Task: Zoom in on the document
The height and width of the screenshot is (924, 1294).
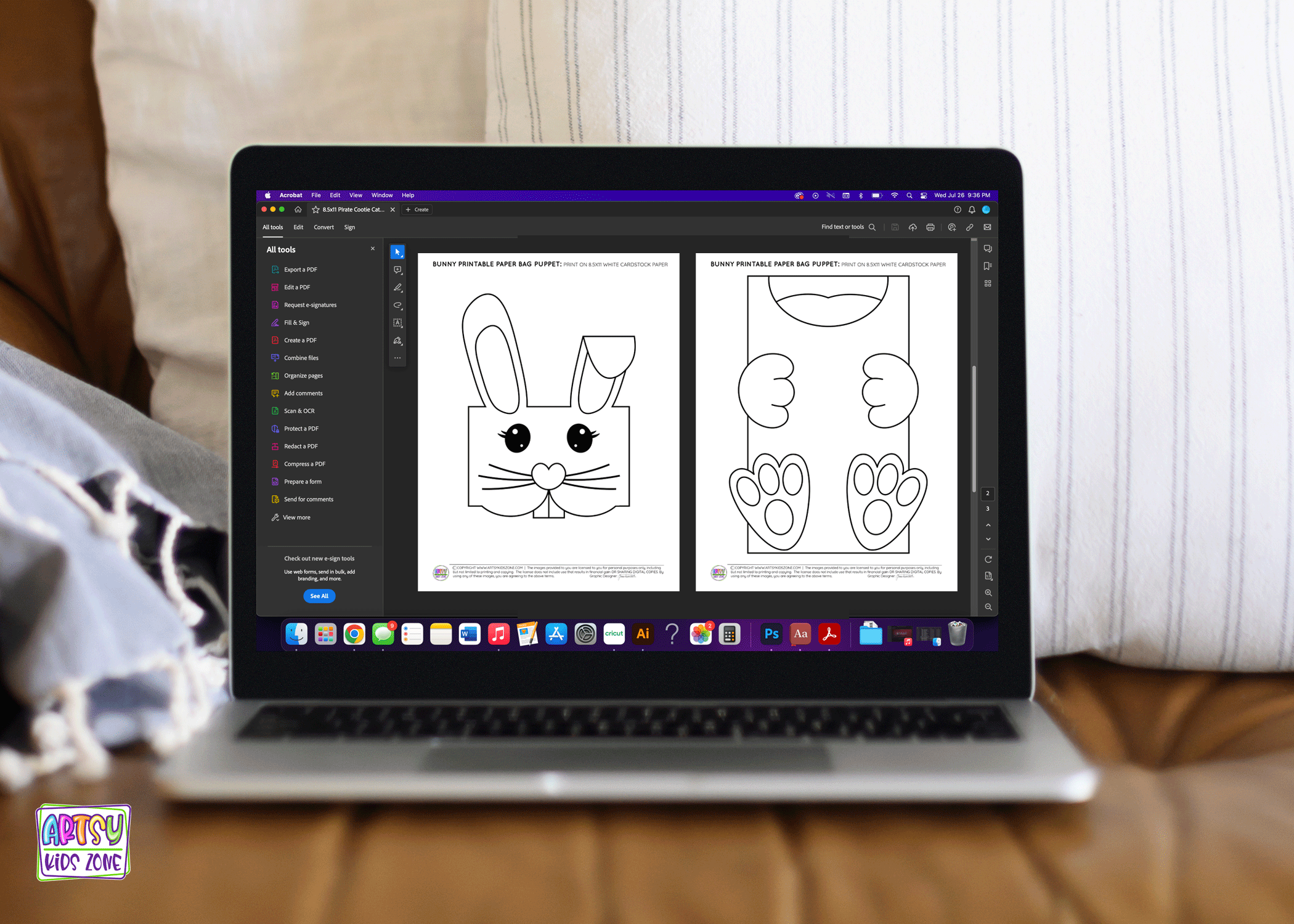Action: click(x=988, y=593)
